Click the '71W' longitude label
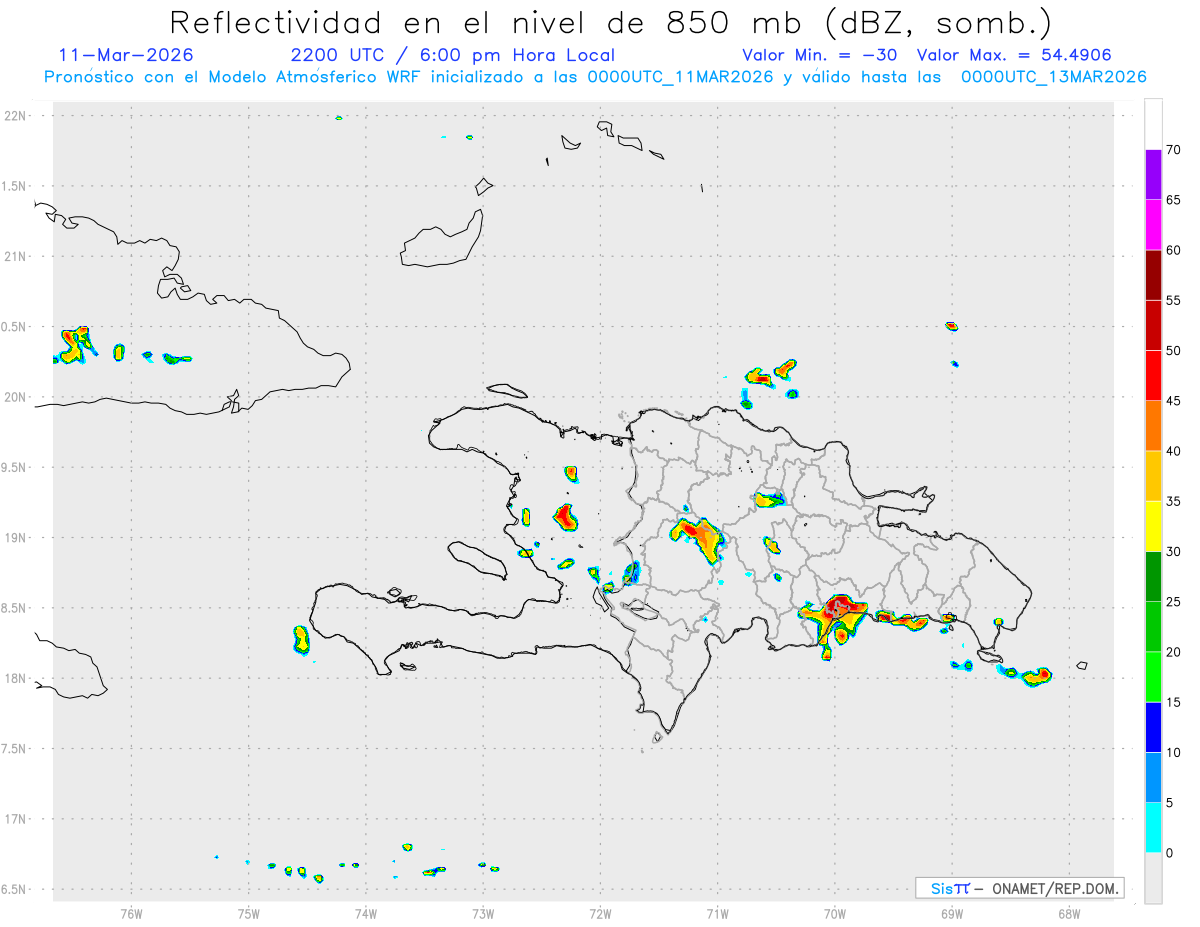 point(717,913)
